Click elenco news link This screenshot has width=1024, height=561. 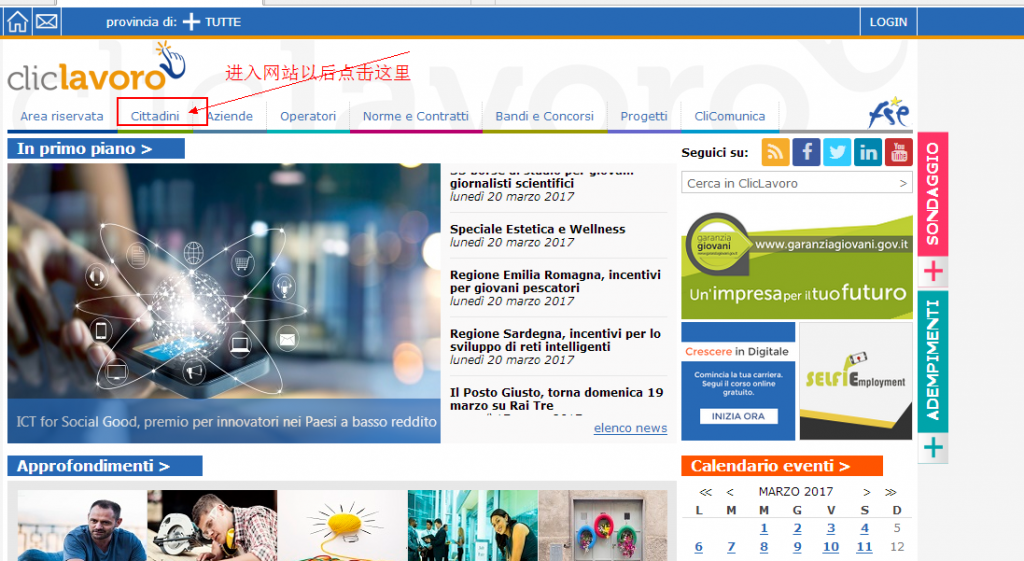[x=630, y=428]
